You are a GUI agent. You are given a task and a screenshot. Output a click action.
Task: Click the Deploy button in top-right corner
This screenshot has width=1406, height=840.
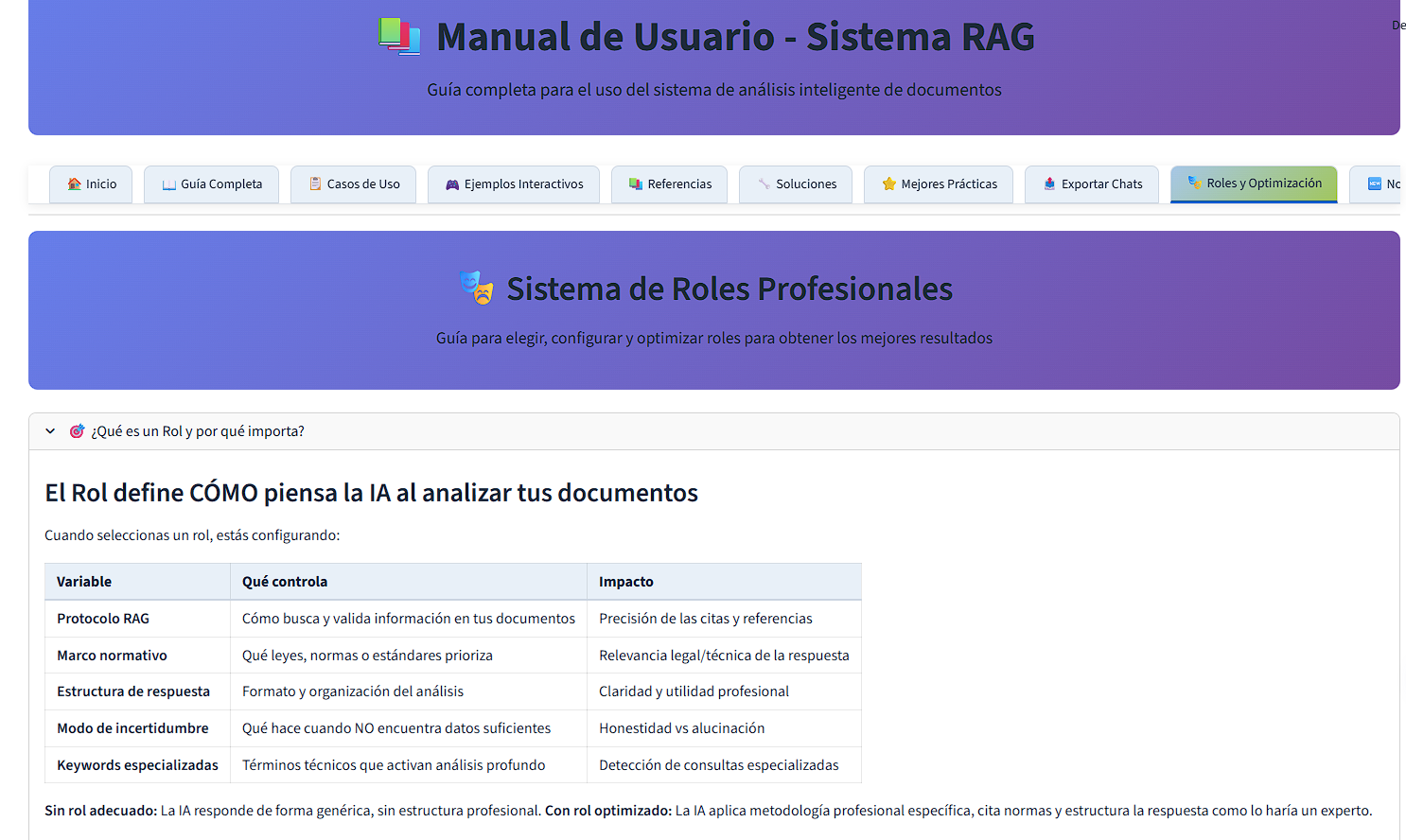[x=1397, y=26]
